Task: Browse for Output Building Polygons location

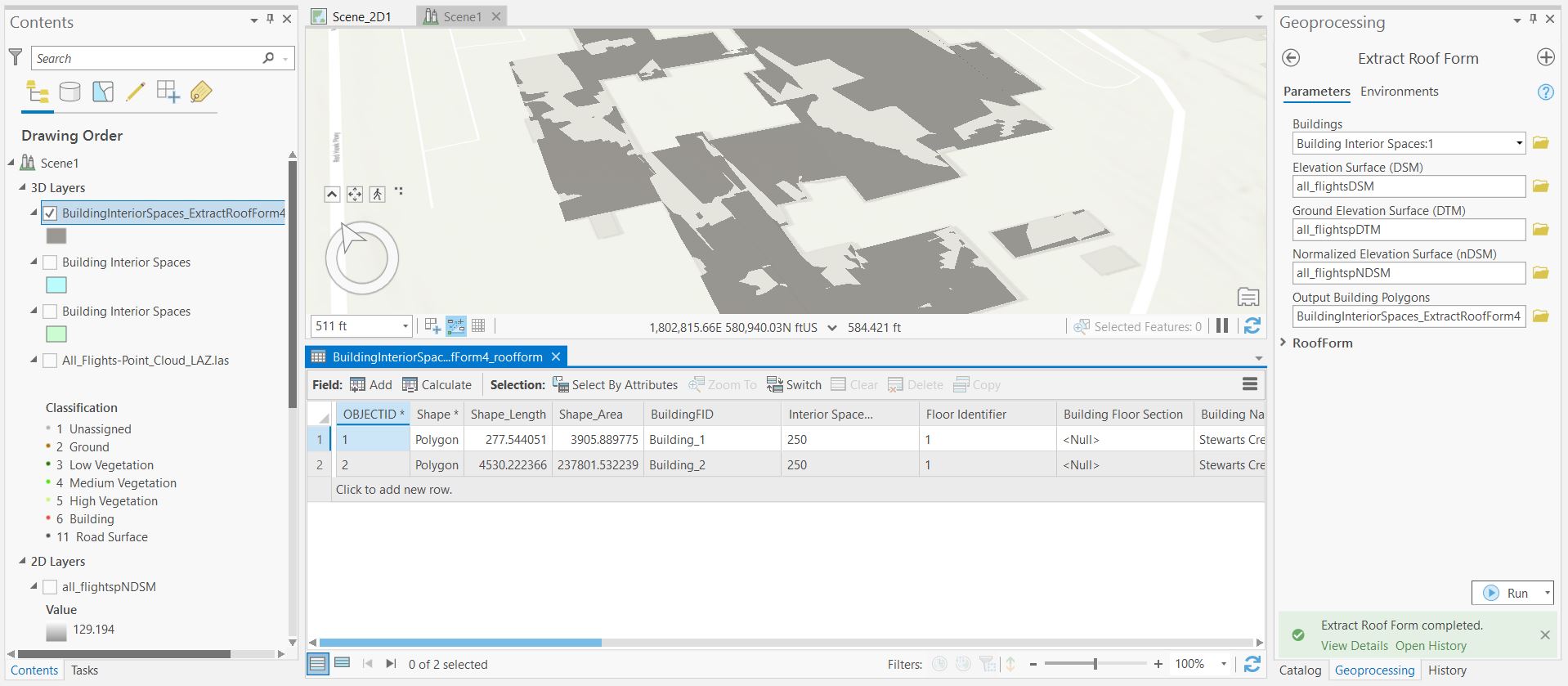Action: pyautogui.click(x=1541, y=316)
